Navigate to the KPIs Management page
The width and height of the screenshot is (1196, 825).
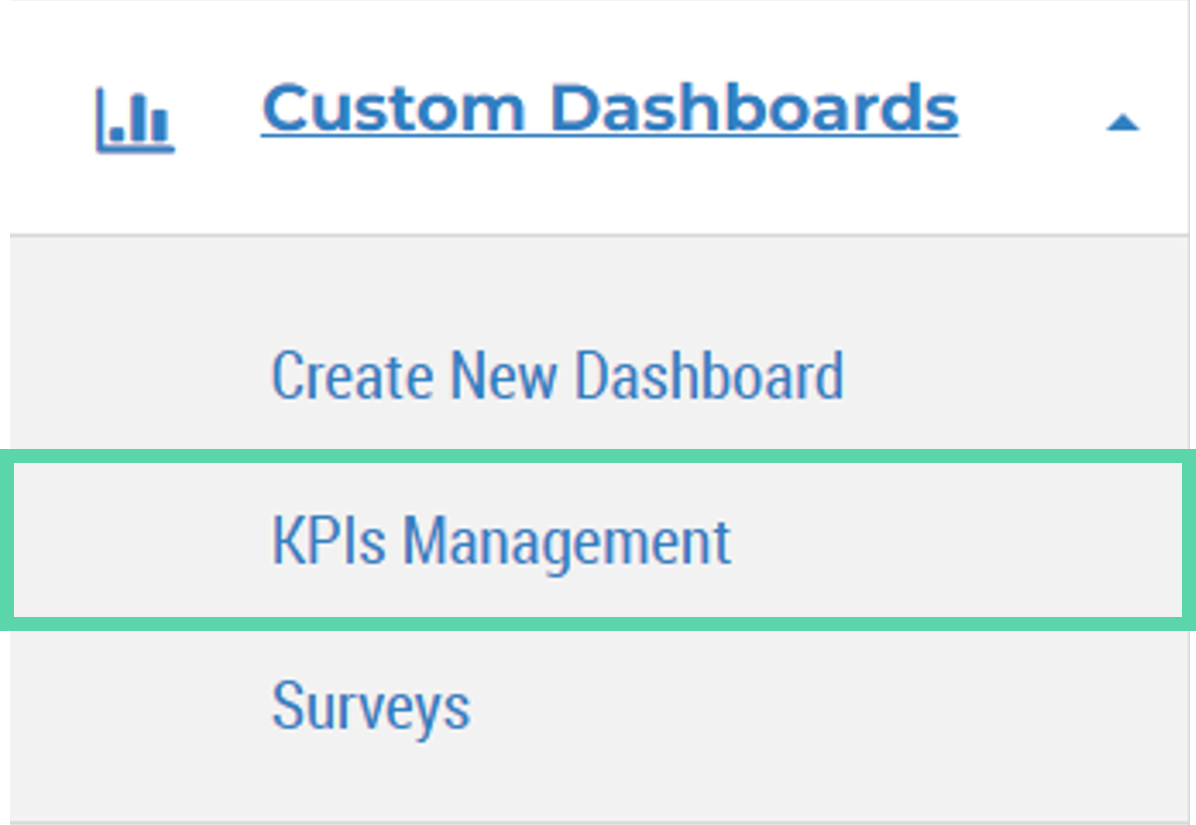pos(501,541)
